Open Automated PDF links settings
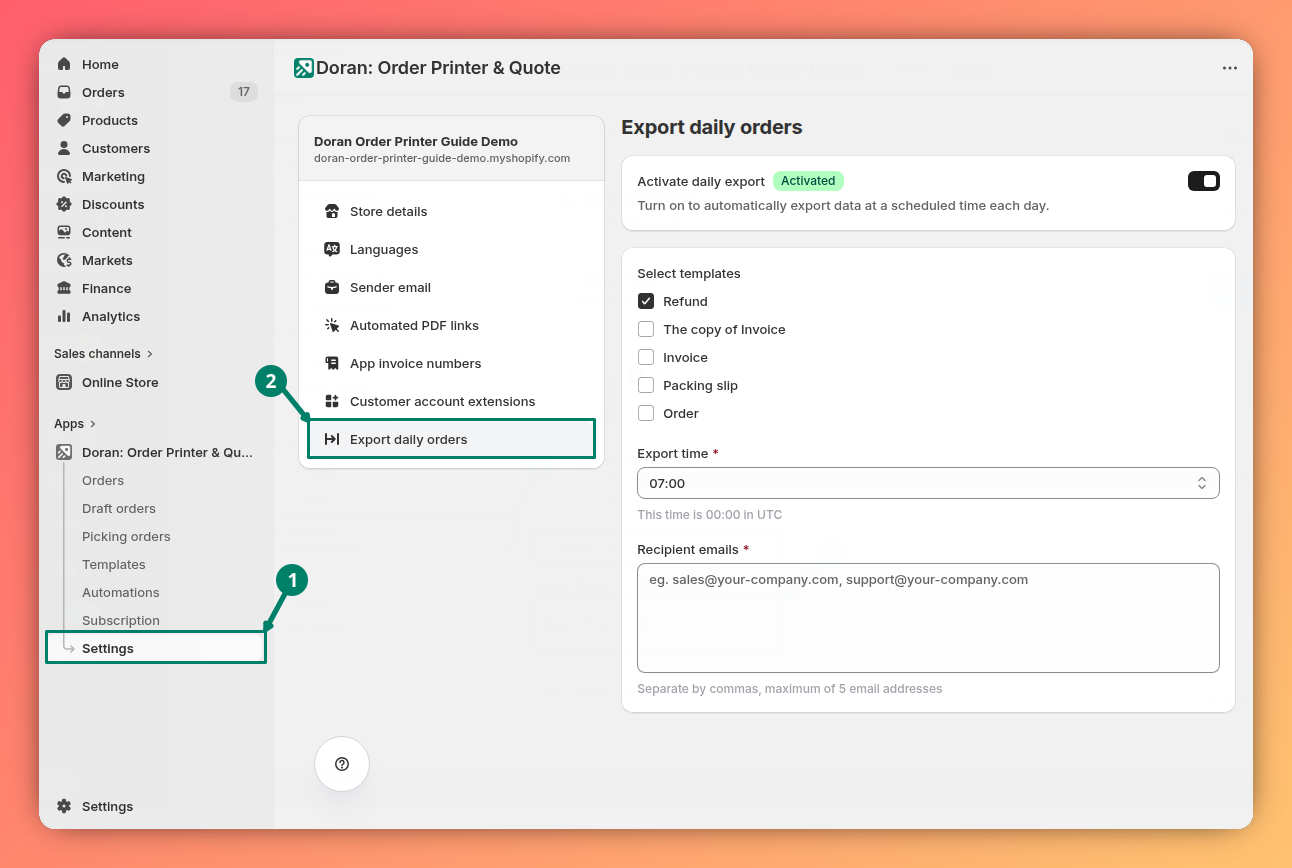 pyautogui.click(x=452, y=325)
